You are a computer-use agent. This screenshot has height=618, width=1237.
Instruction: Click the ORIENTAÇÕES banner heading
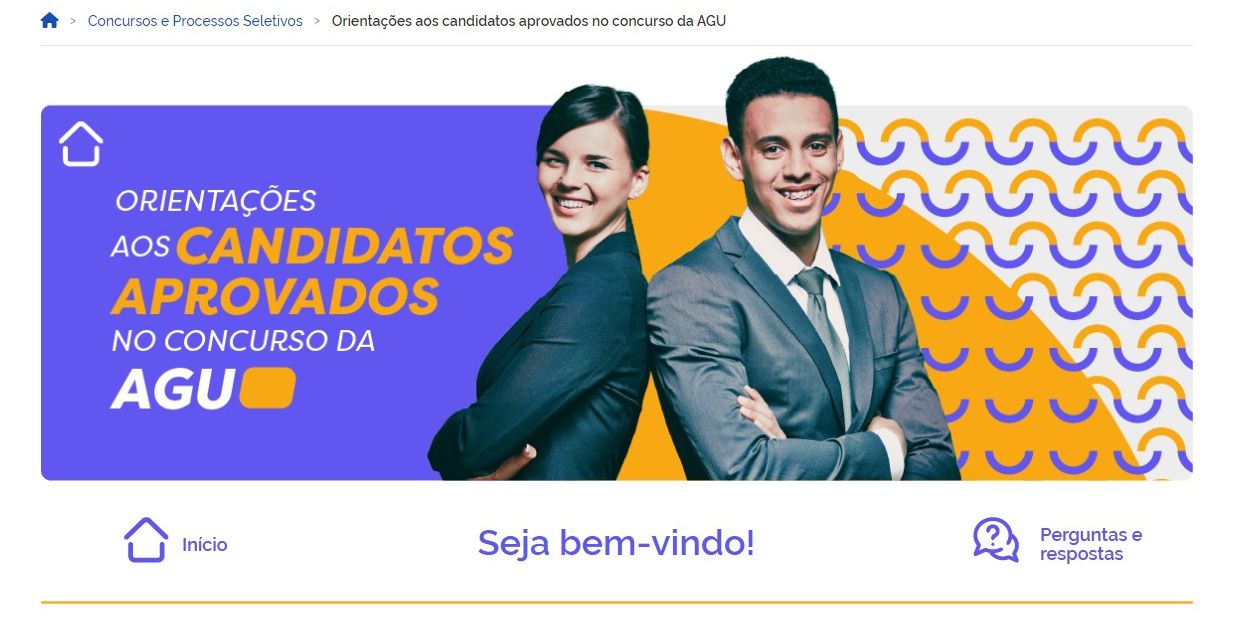point(215,201)
